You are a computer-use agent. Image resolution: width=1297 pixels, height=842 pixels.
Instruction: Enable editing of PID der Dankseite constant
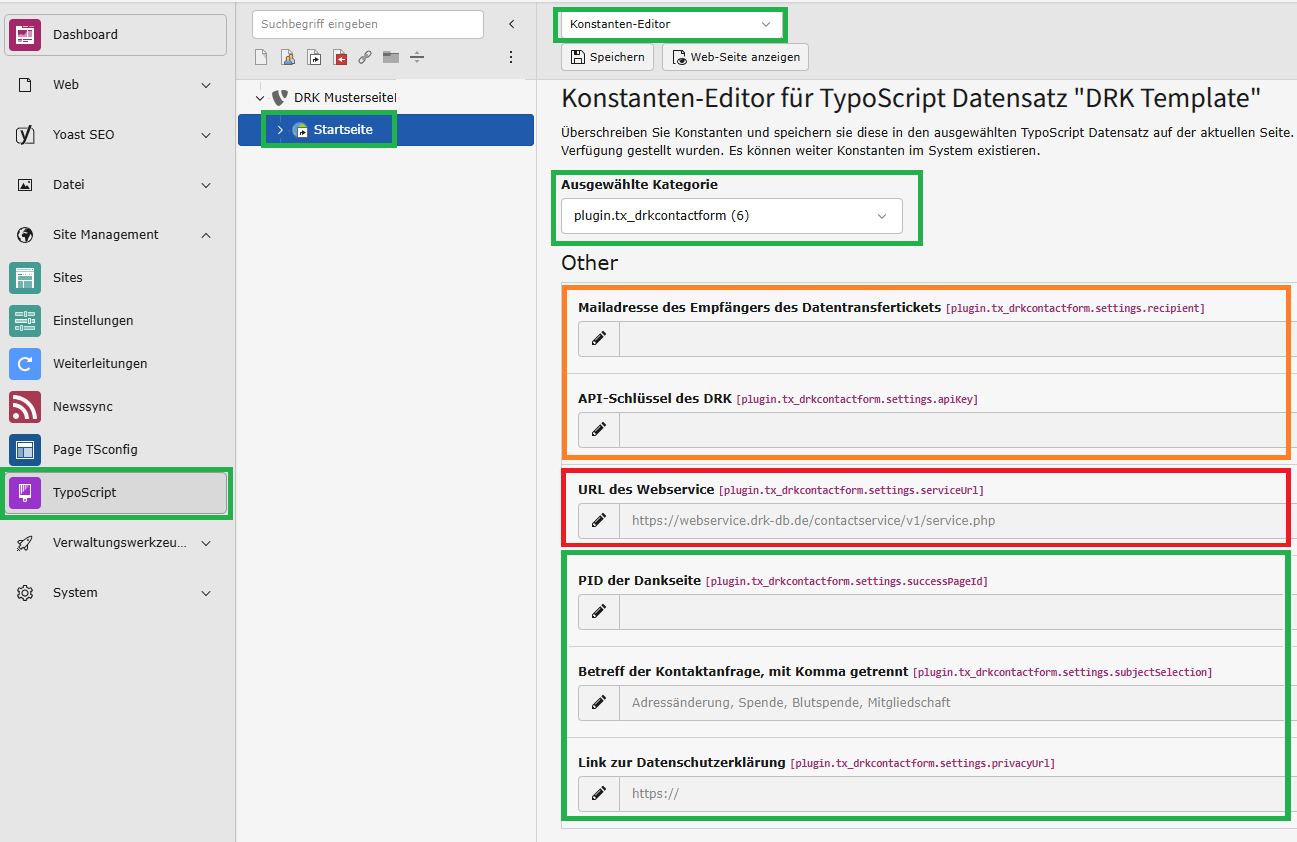(x=598, y=611)
